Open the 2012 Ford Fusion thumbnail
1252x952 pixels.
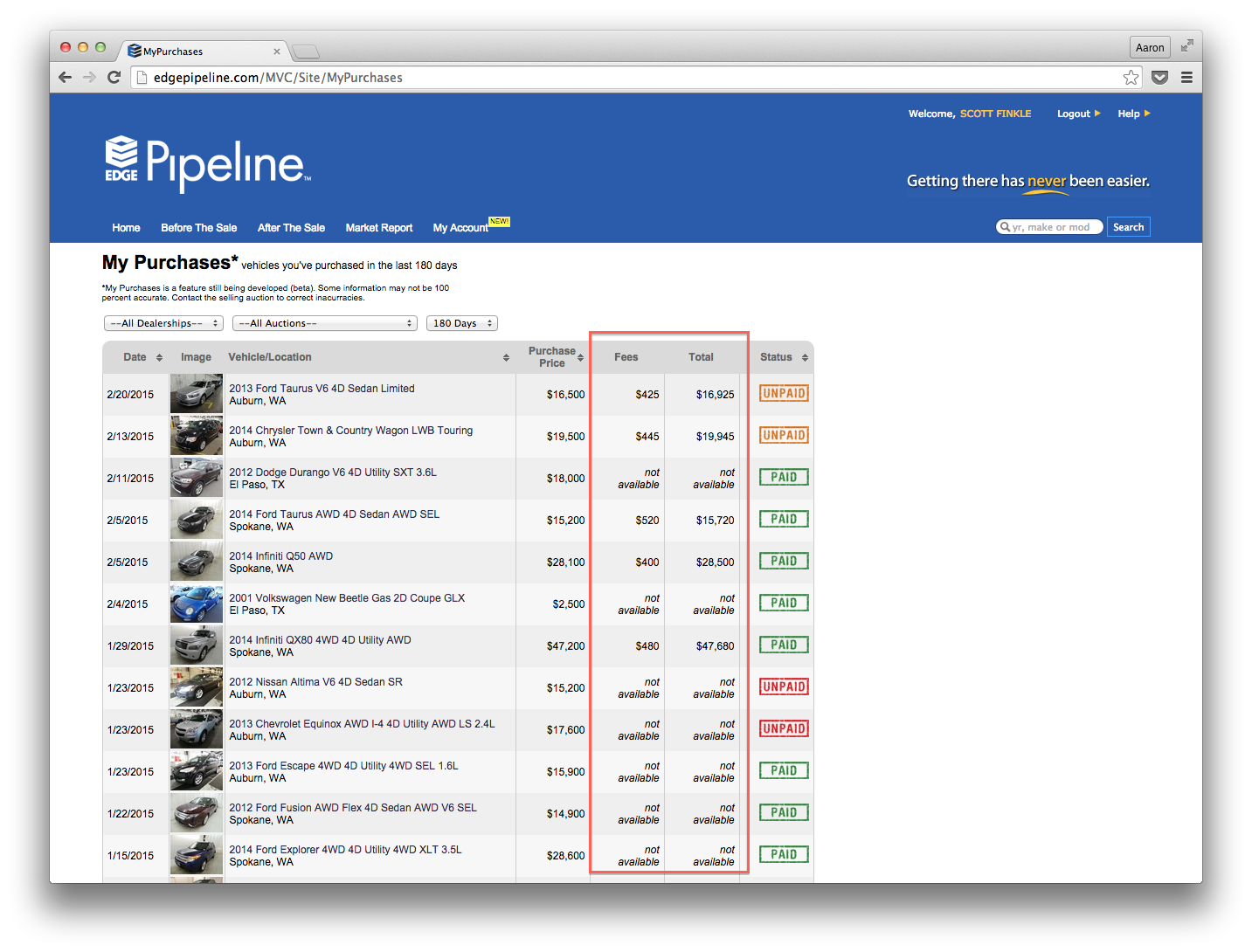(197, 813)
